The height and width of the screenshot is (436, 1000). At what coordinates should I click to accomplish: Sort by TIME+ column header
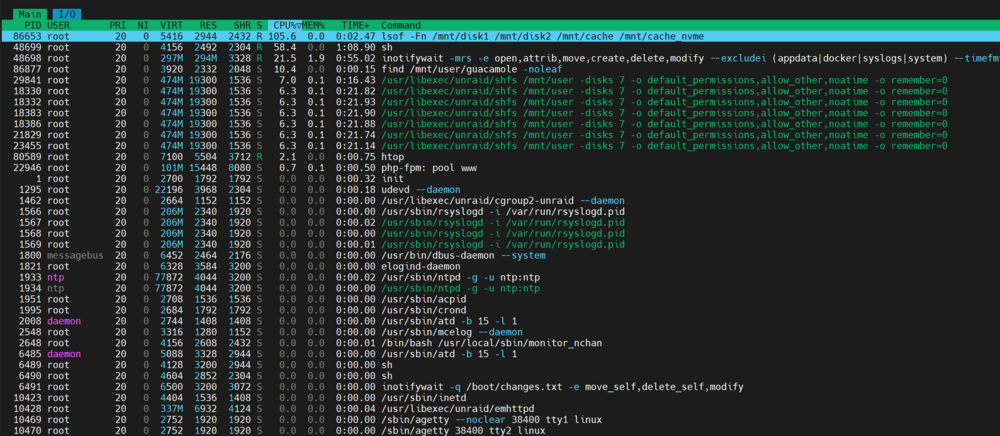355,25
